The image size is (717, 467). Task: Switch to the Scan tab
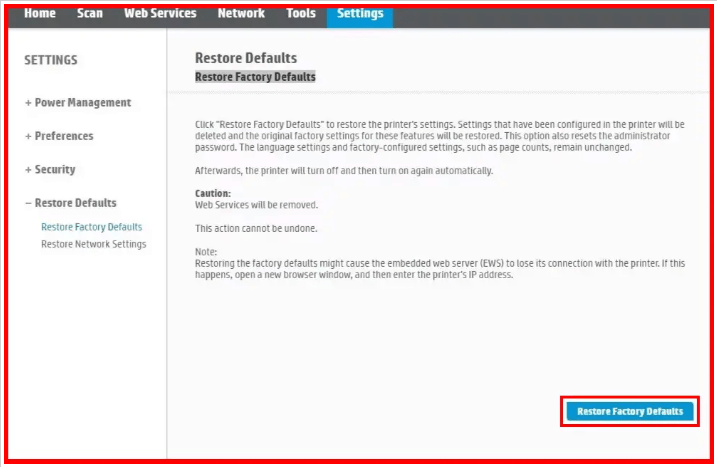[x=90, y=14]
